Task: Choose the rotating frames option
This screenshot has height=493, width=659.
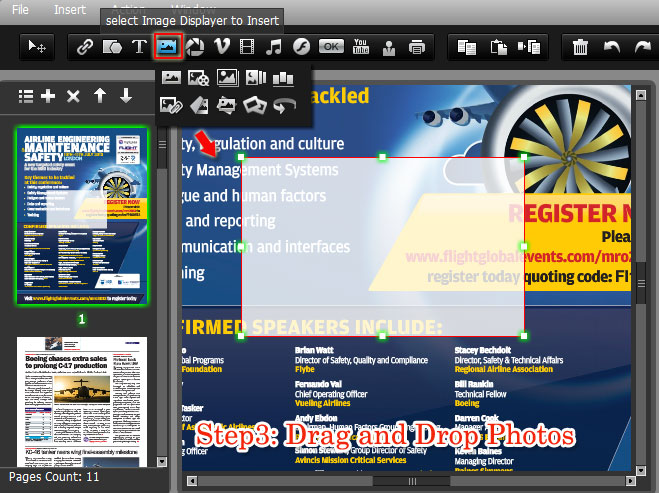Action: (255, 105)
